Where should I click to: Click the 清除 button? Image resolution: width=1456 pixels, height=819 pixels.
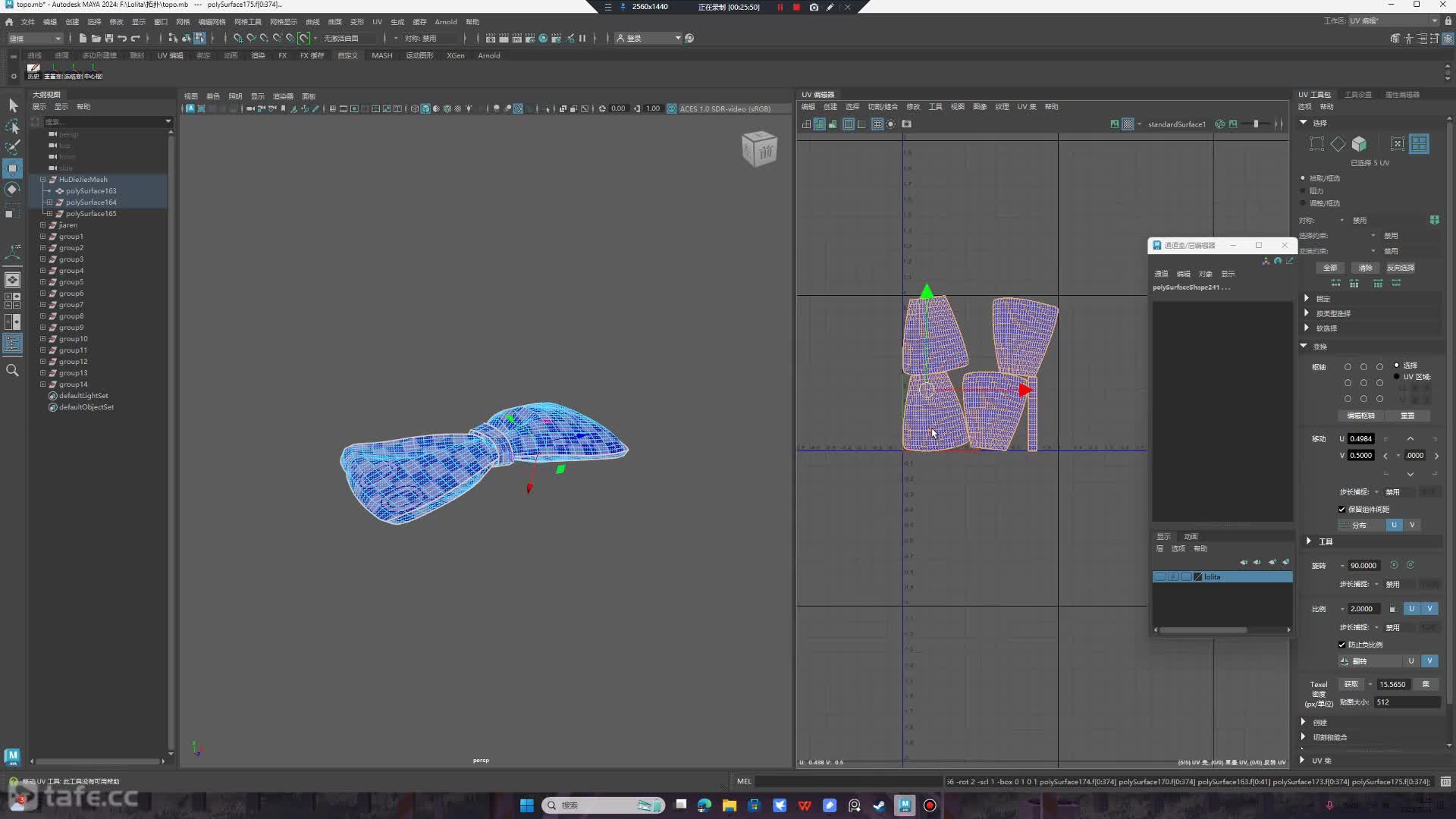click(1365, 268)
